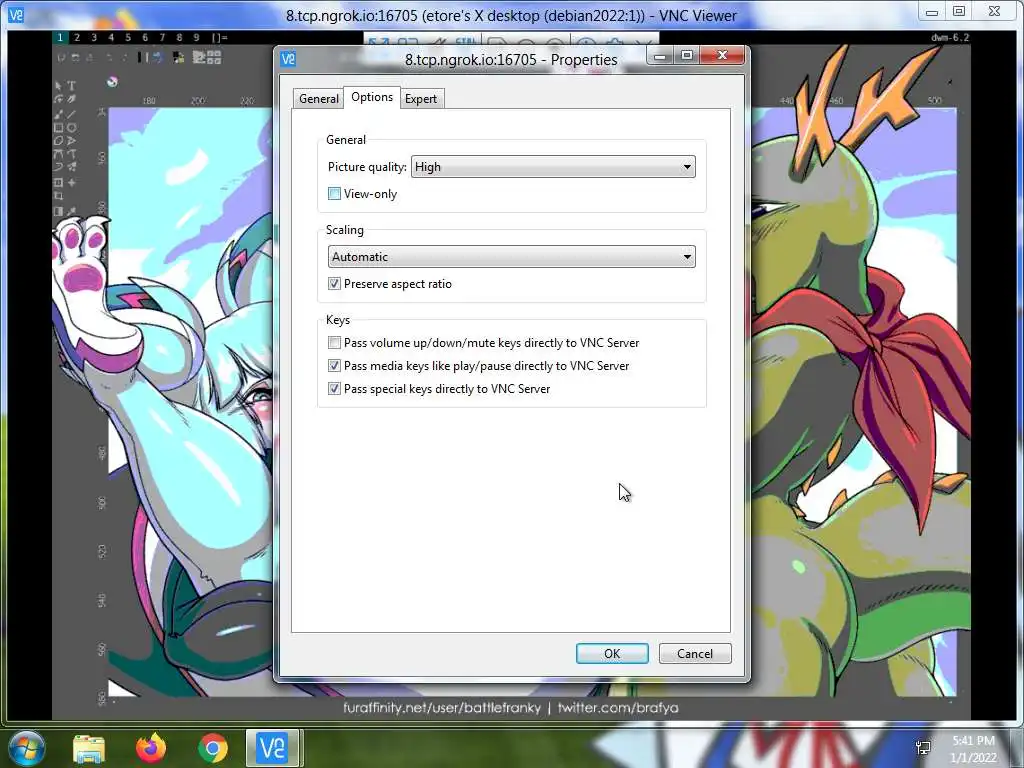Open the Picture quality dropdown

[x=553, y=167]
